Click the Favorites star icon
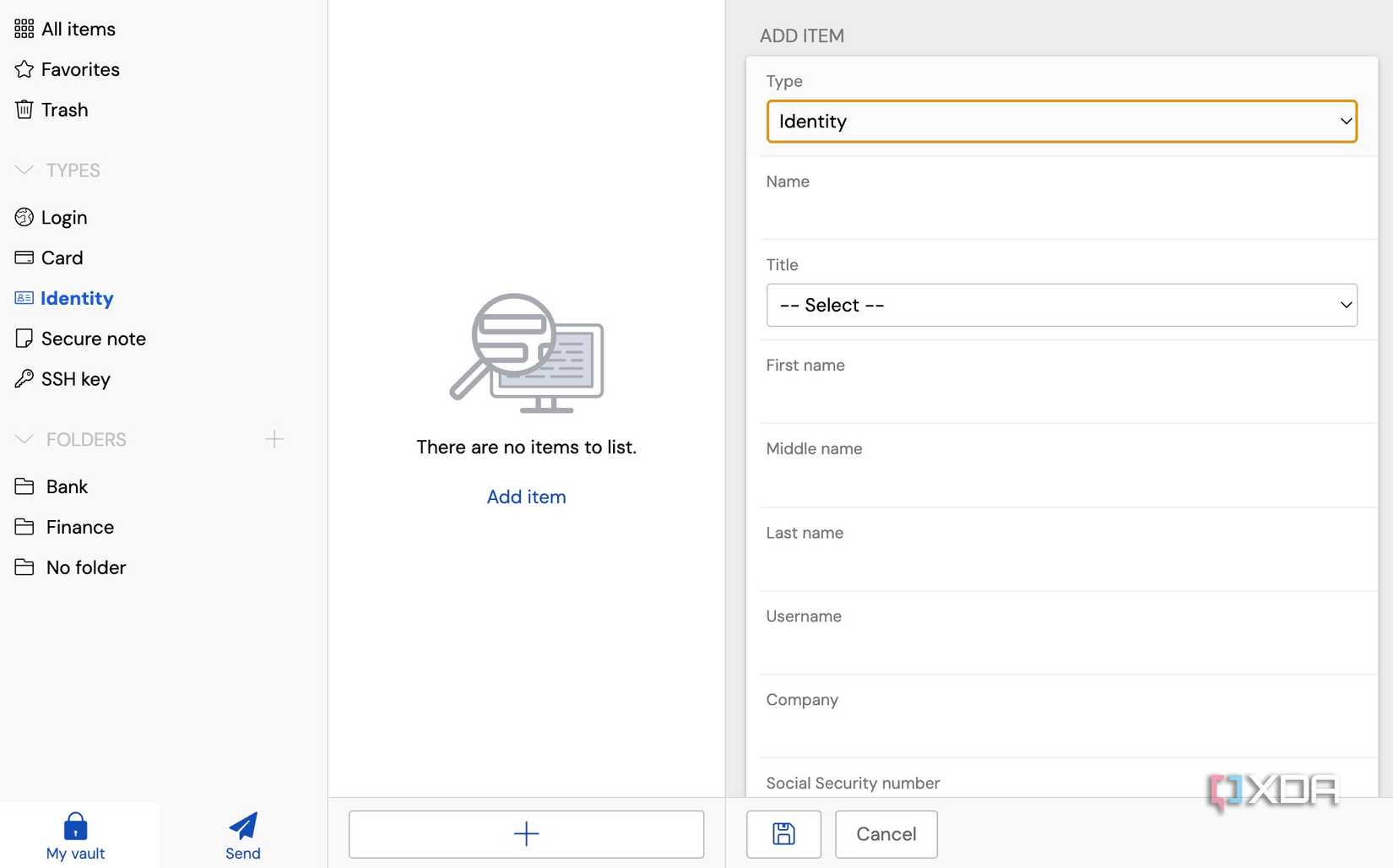 [x=24, y=69]
